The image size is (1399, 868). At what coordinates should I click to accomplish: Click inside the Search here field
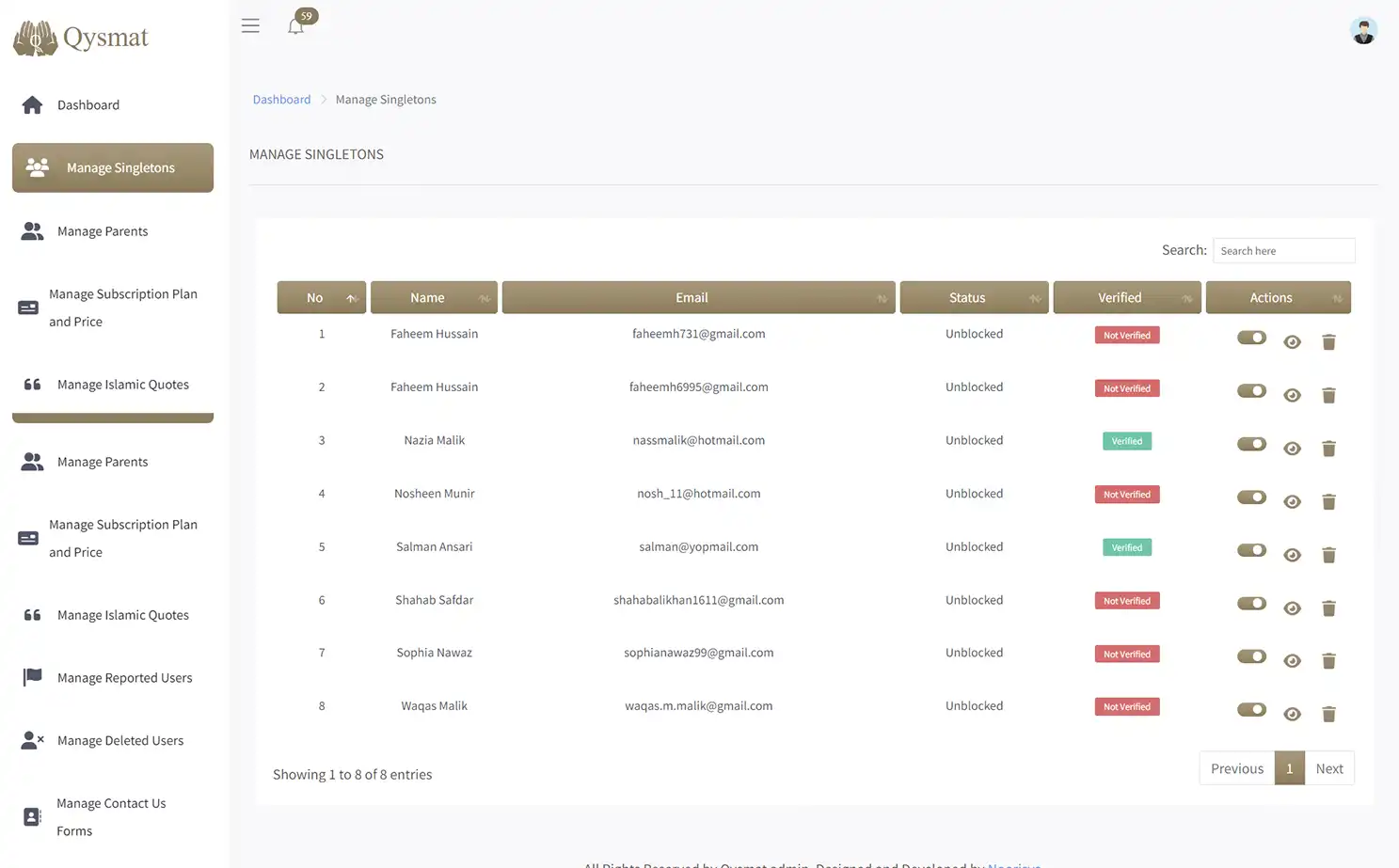(1283, 250)
